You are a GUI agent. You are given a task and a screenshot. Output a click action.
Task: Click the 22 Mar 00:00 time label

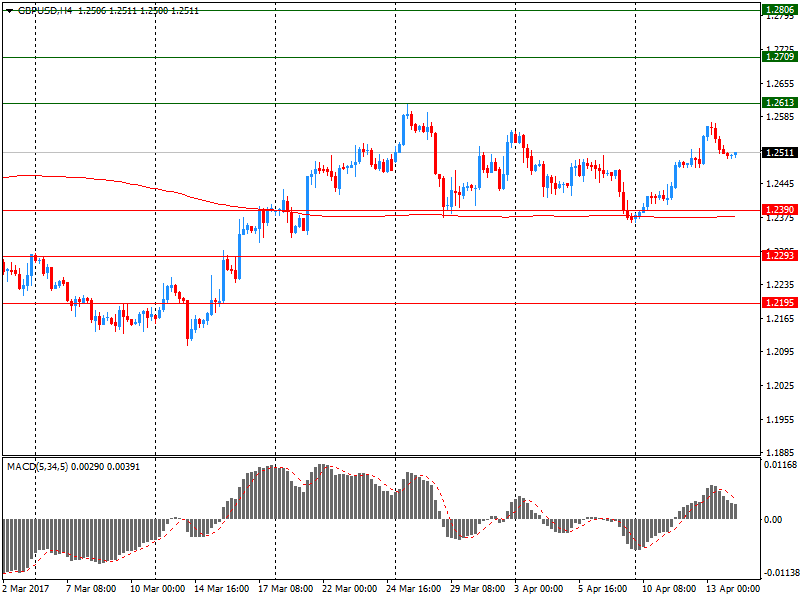[349, 589]
